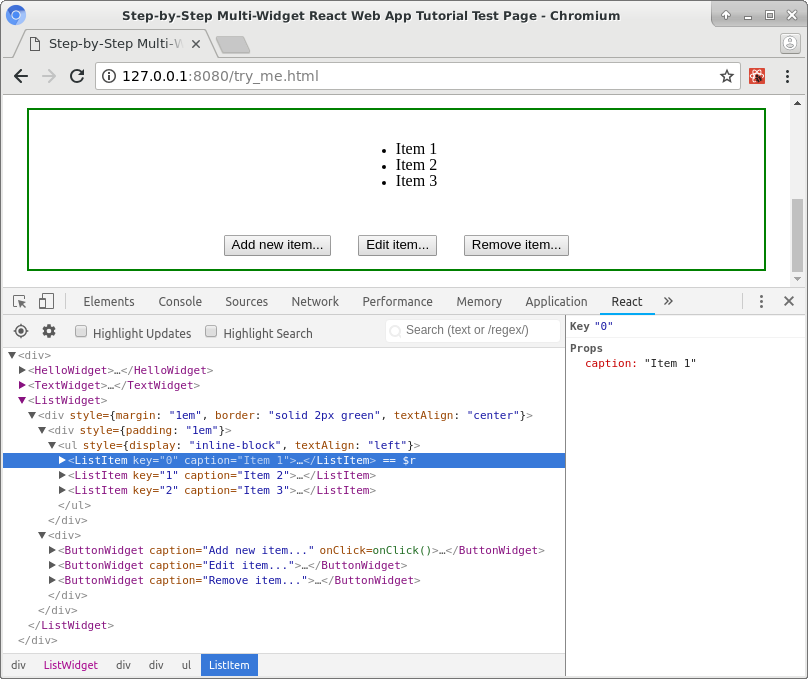Screen dimensions: 808x679
Task: Click the React component search field
Action: tap(473, 330)
